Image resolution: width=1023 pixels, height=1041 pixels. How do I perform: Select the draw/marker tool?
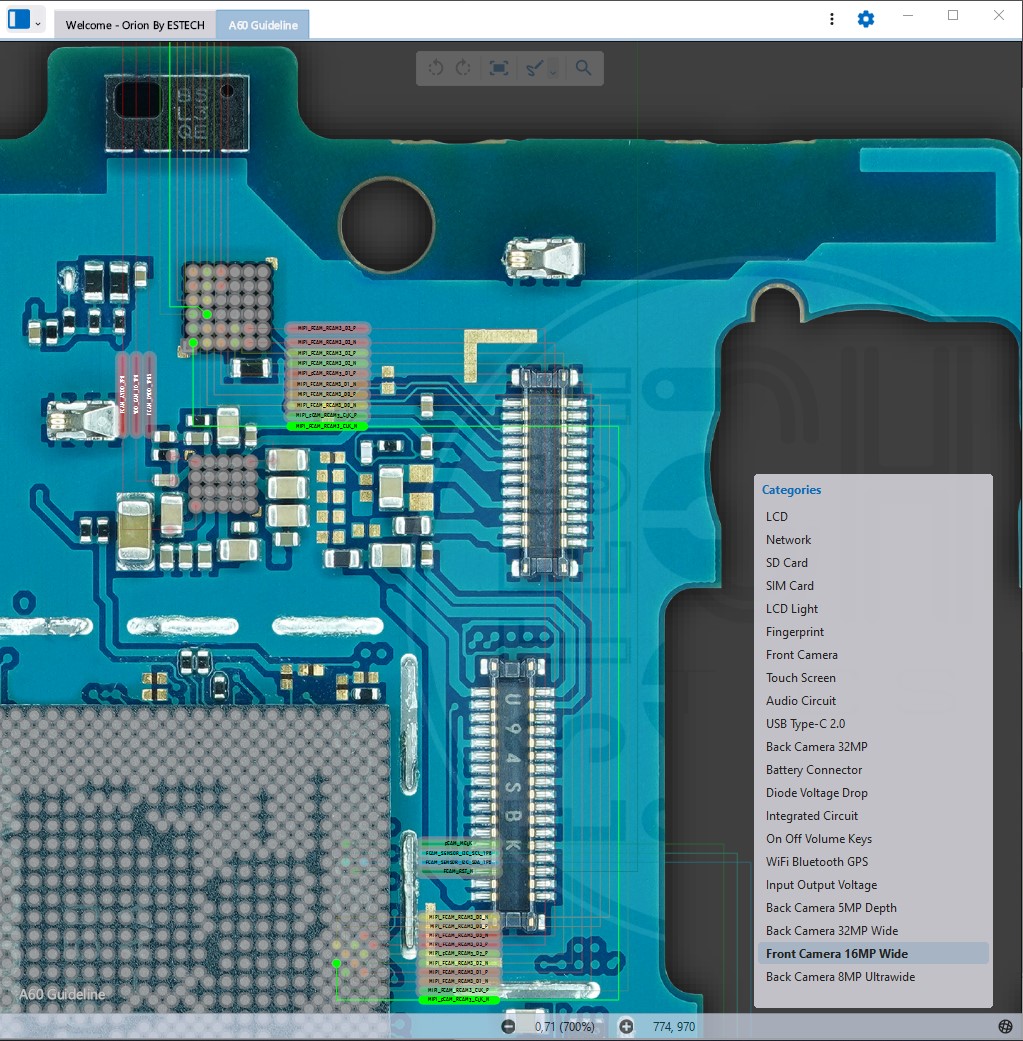pyautogui.click(x=535, y=68)
